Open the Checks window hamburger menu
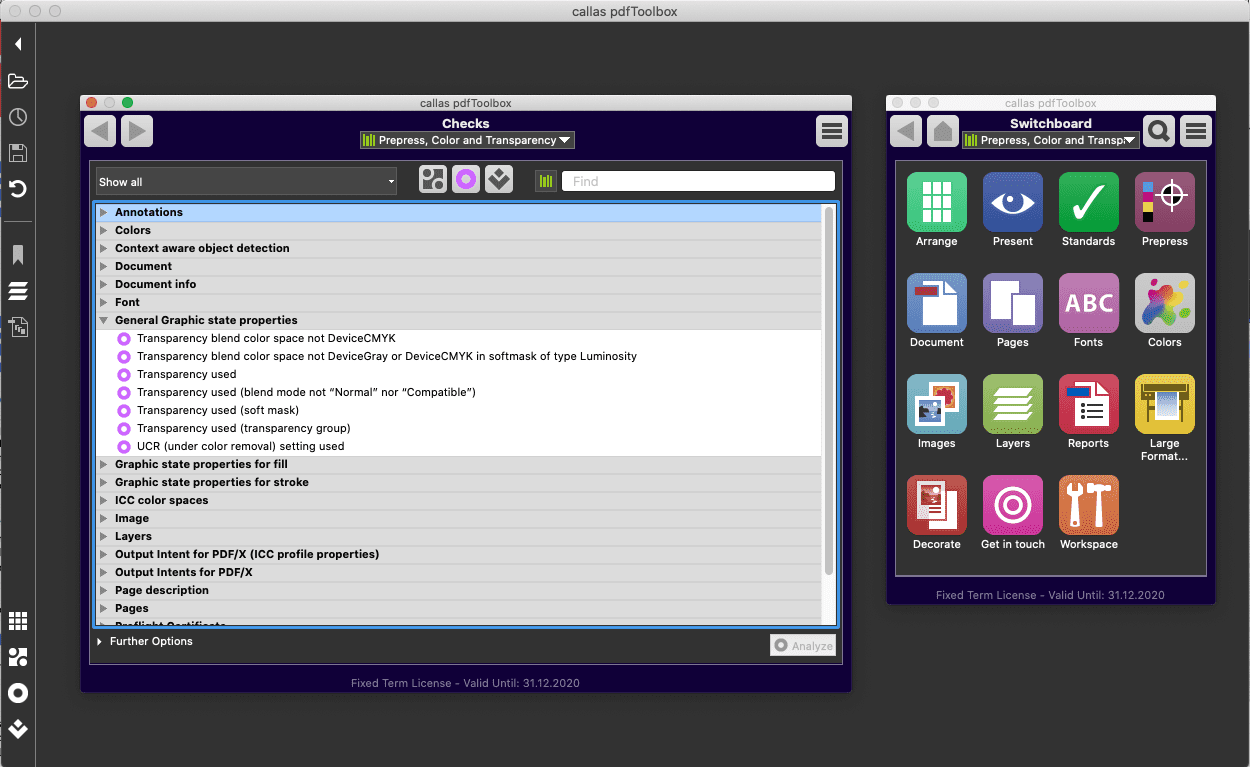 [x=831, y=131]
